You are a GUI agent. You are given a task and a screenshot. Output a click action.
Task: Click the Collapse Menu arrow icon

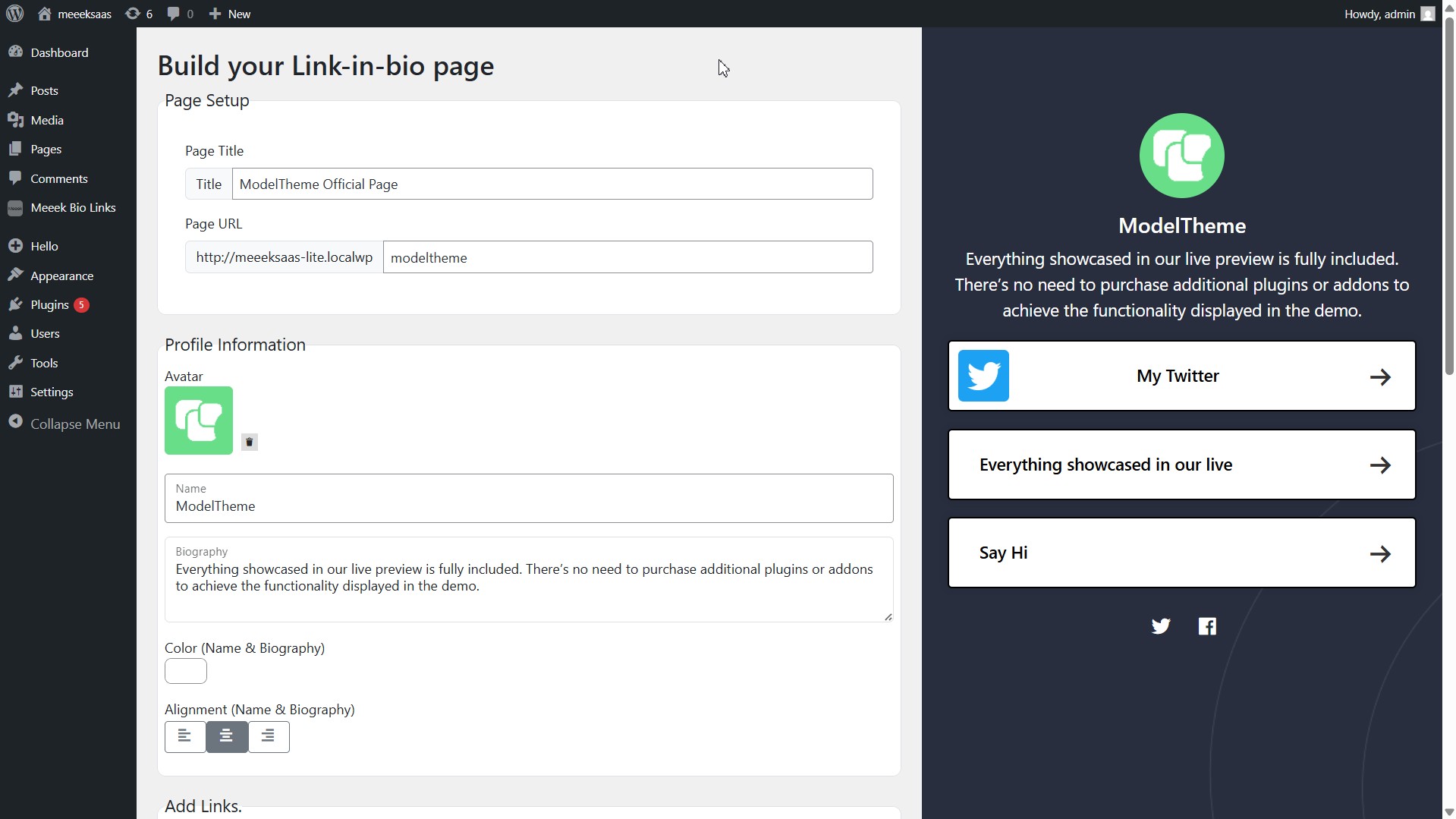coord(15,422)
